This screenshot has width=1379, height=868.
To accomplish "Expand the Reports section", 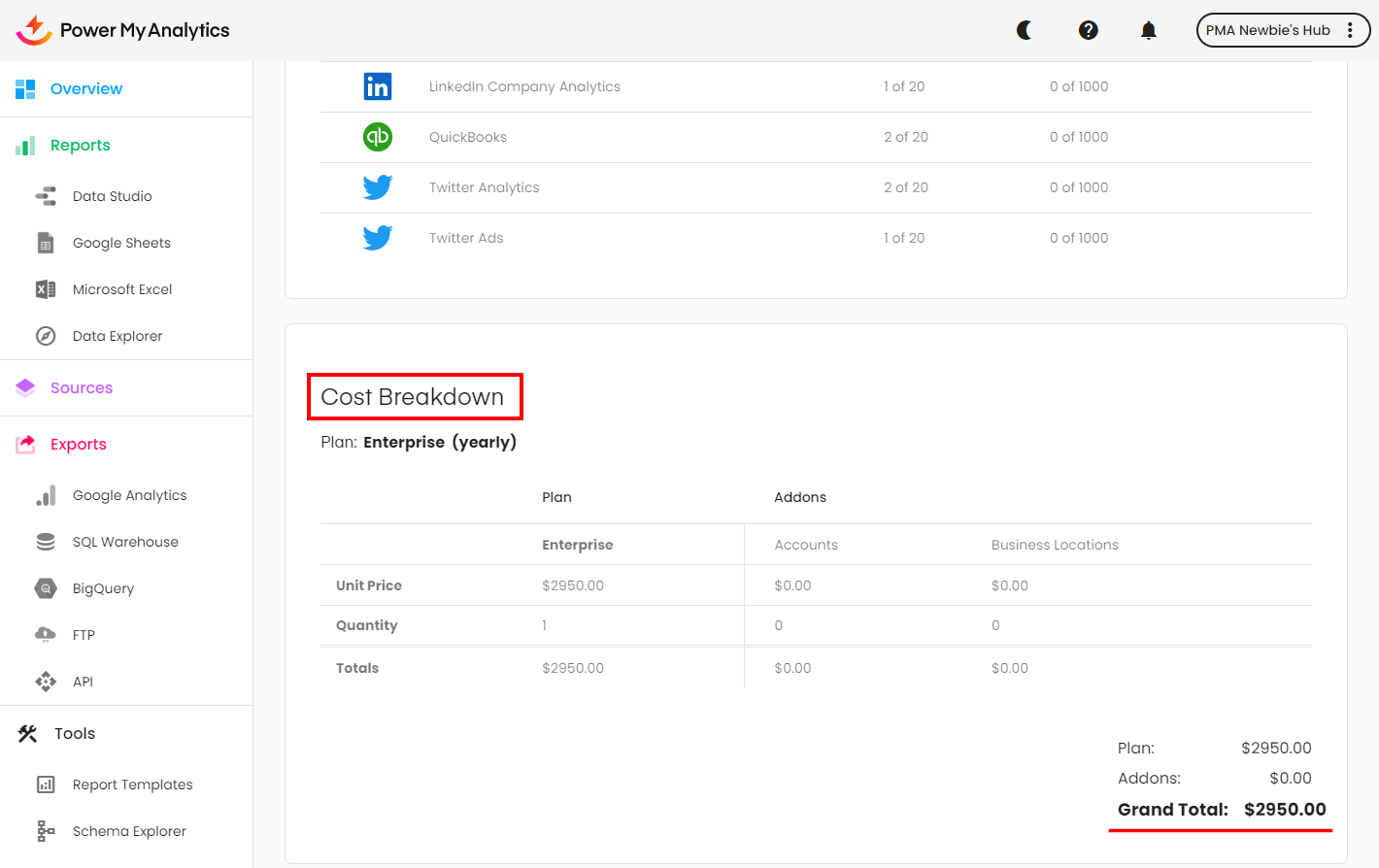I will pos(80,146).
